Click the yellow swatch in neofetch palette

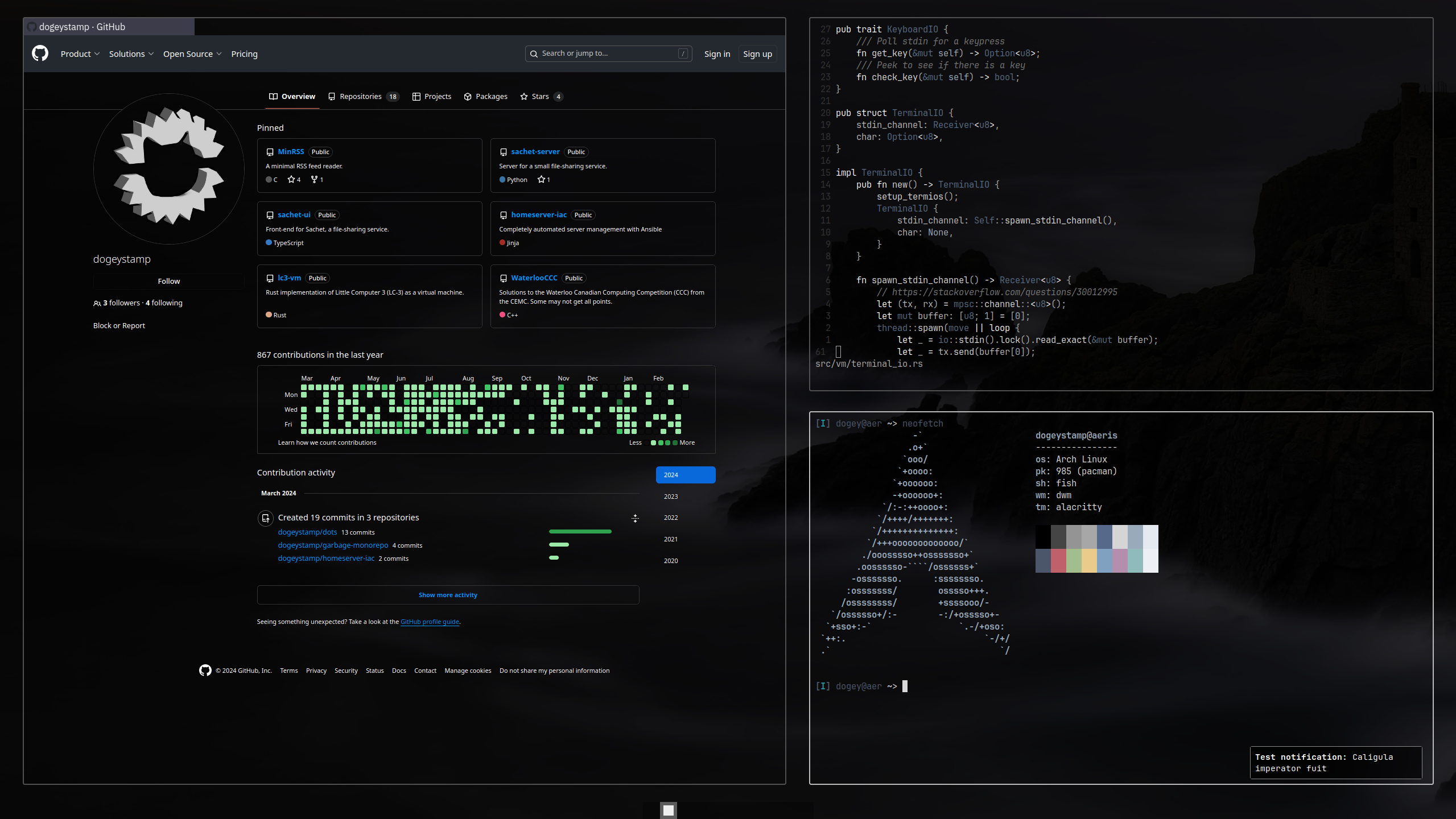(x=1089, y=561)
